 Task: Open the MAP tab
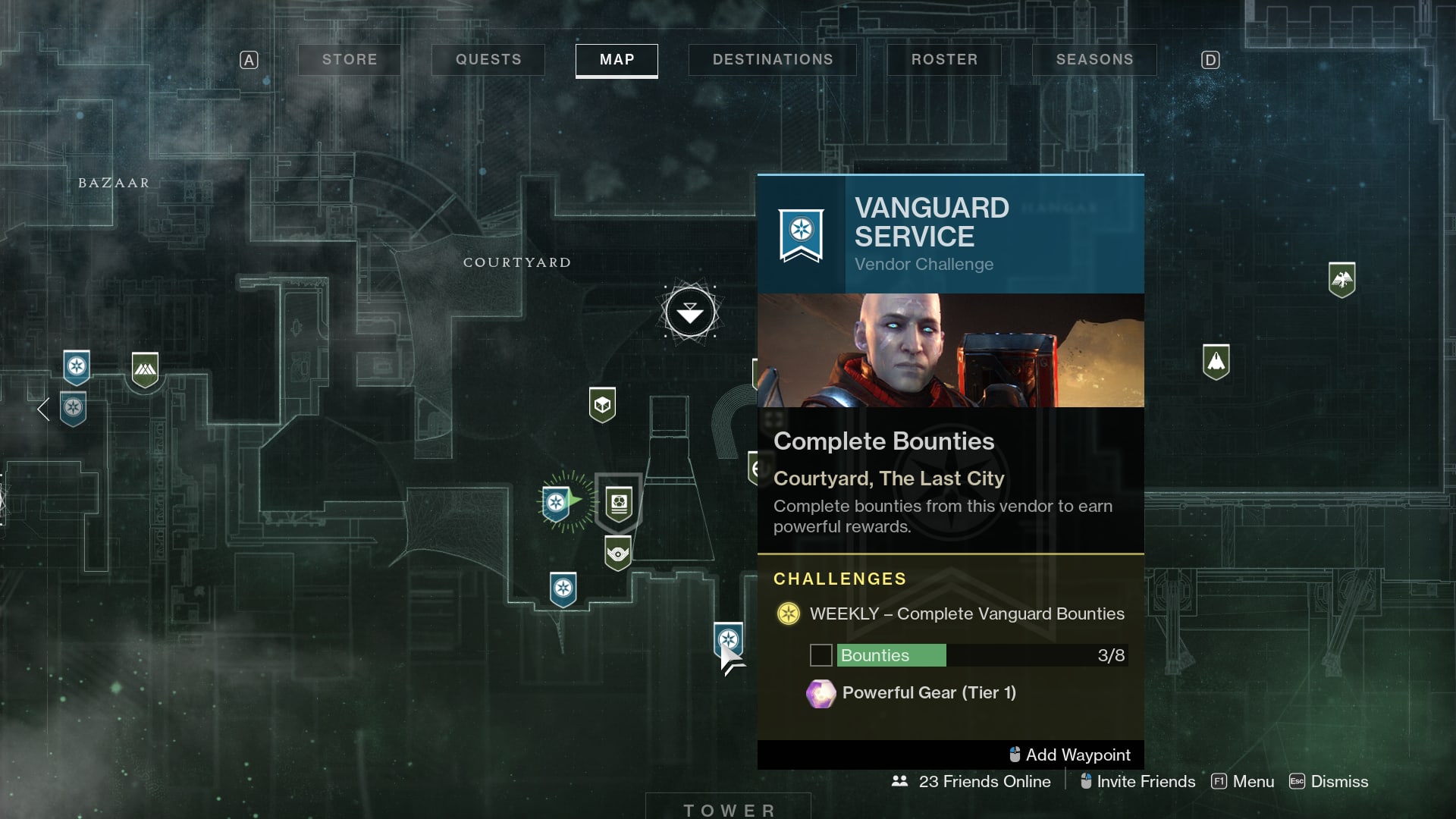click(x=617, y=59)
